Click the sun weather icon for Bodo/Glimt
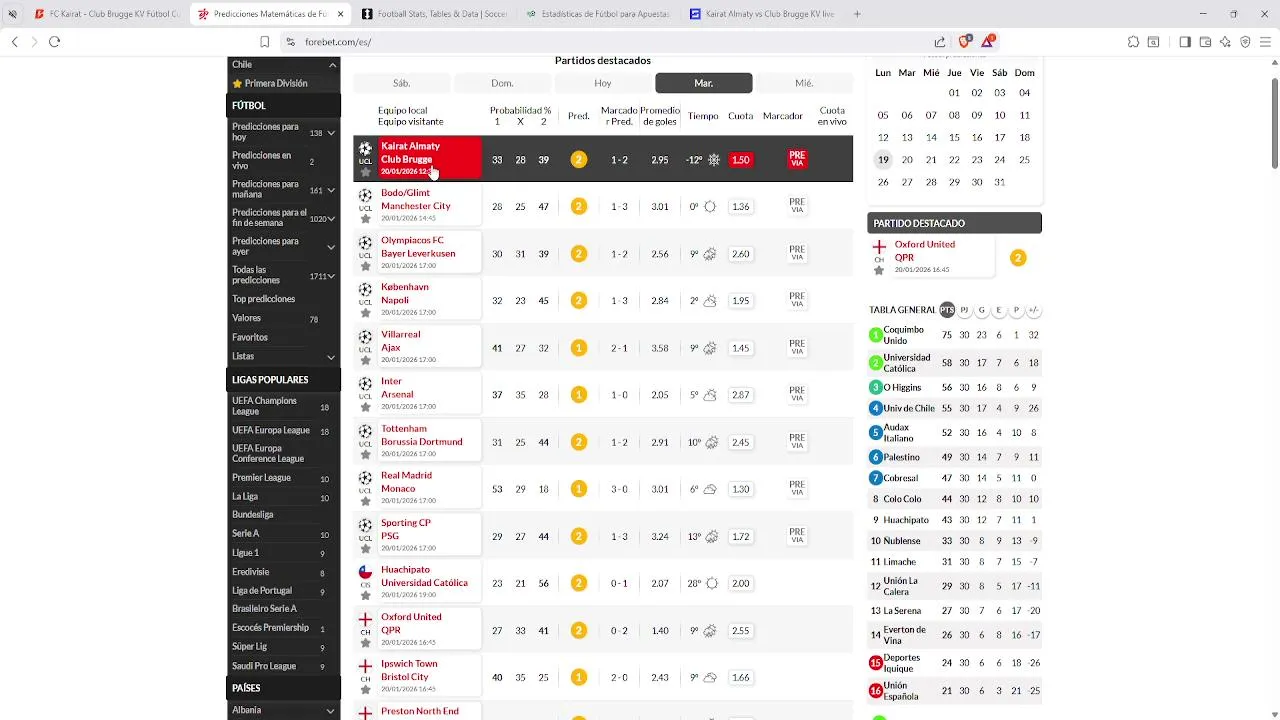The width and height of the screenshot is (1280, 720). [x=710, y=207]
